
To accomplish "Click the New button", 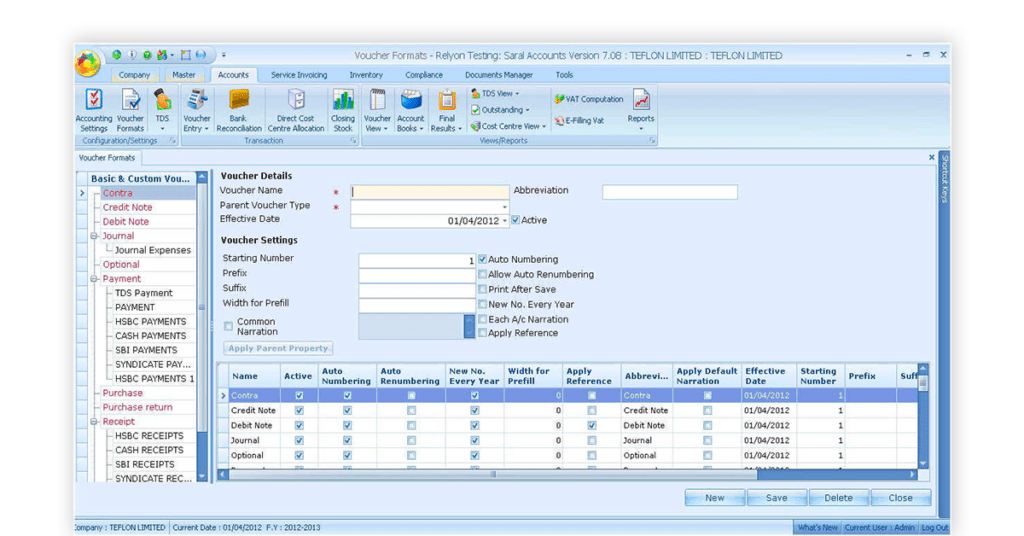I will click(714, 497).
